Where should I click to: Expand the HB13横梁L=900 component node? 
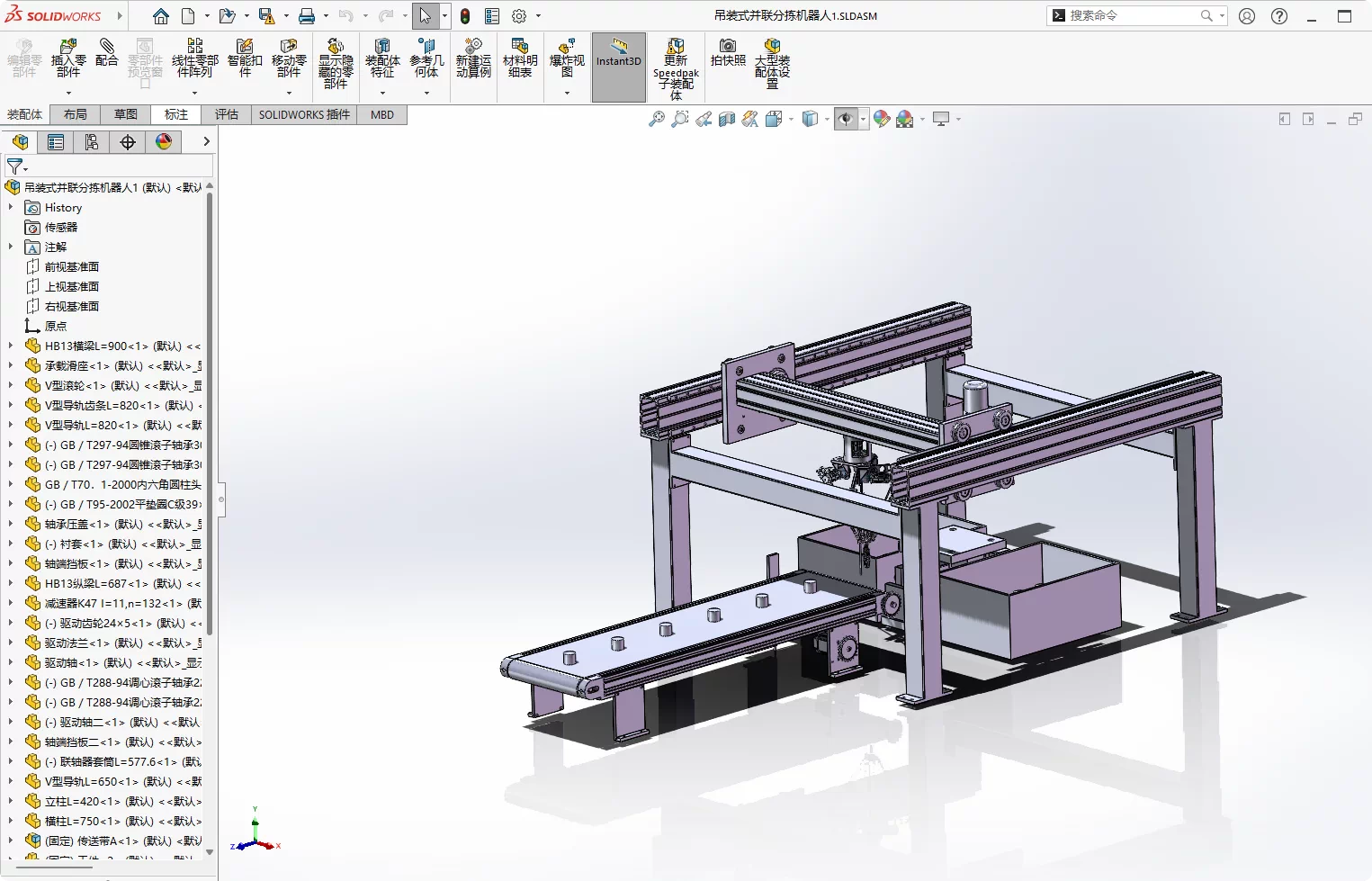11,346
